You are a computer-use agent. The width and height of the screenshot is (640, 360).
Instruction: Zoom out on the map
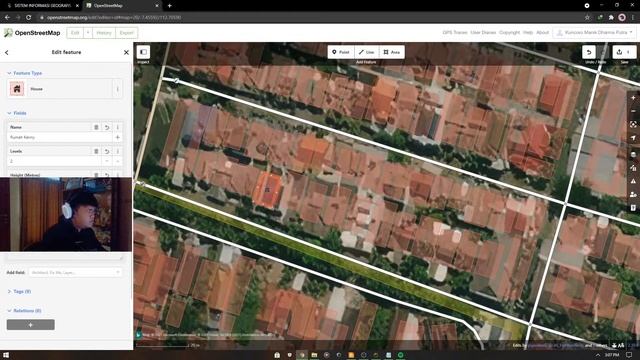click(x=633, y=111)
